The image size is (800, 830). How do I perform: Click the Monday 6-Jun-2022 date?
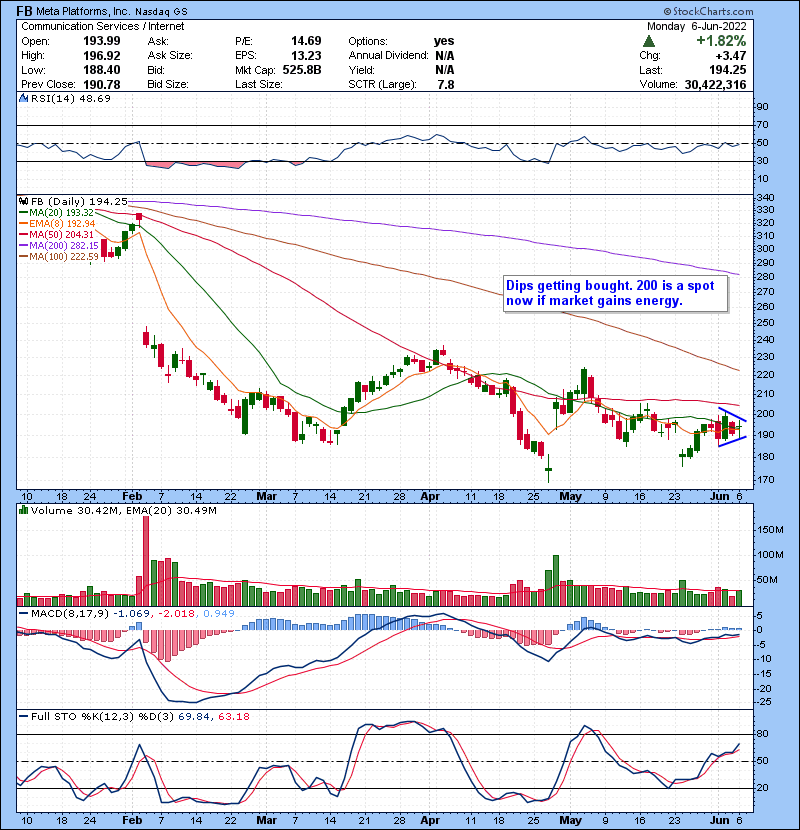click(x=697, y=26)
